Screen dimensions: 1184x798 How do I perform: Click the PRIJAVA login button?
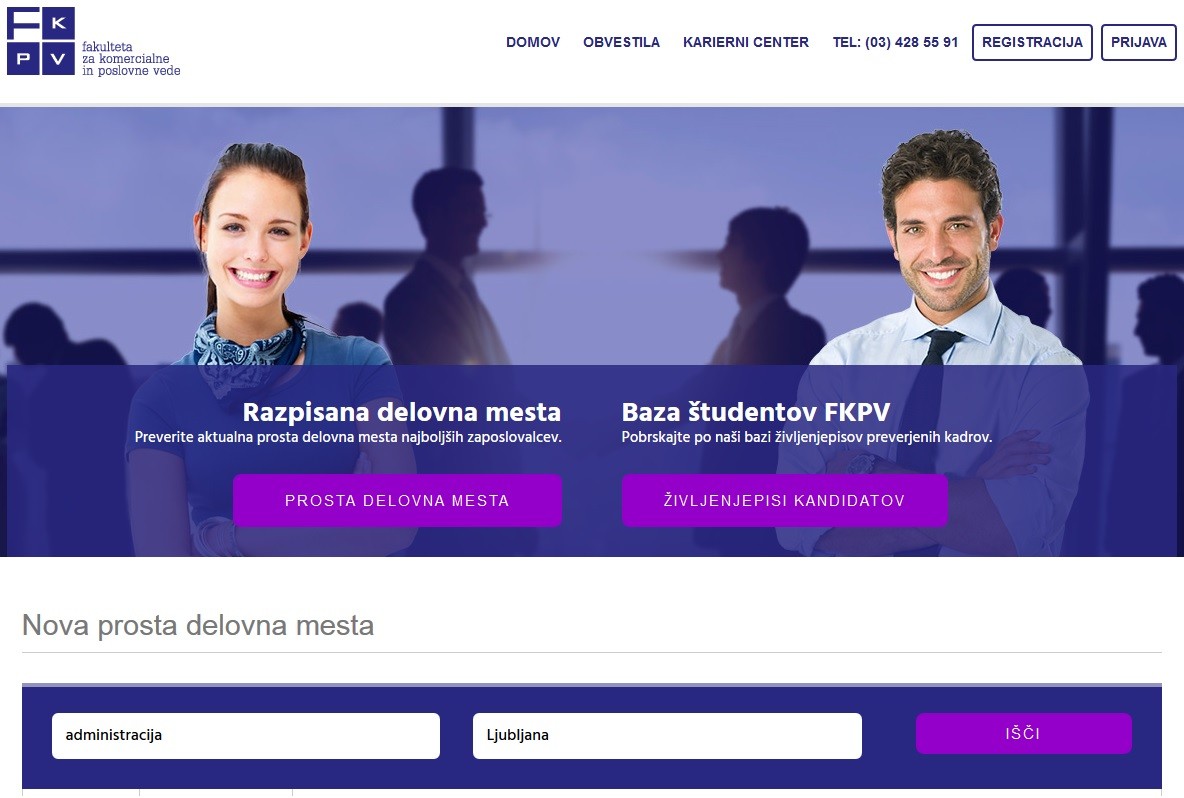[1139, 42]
